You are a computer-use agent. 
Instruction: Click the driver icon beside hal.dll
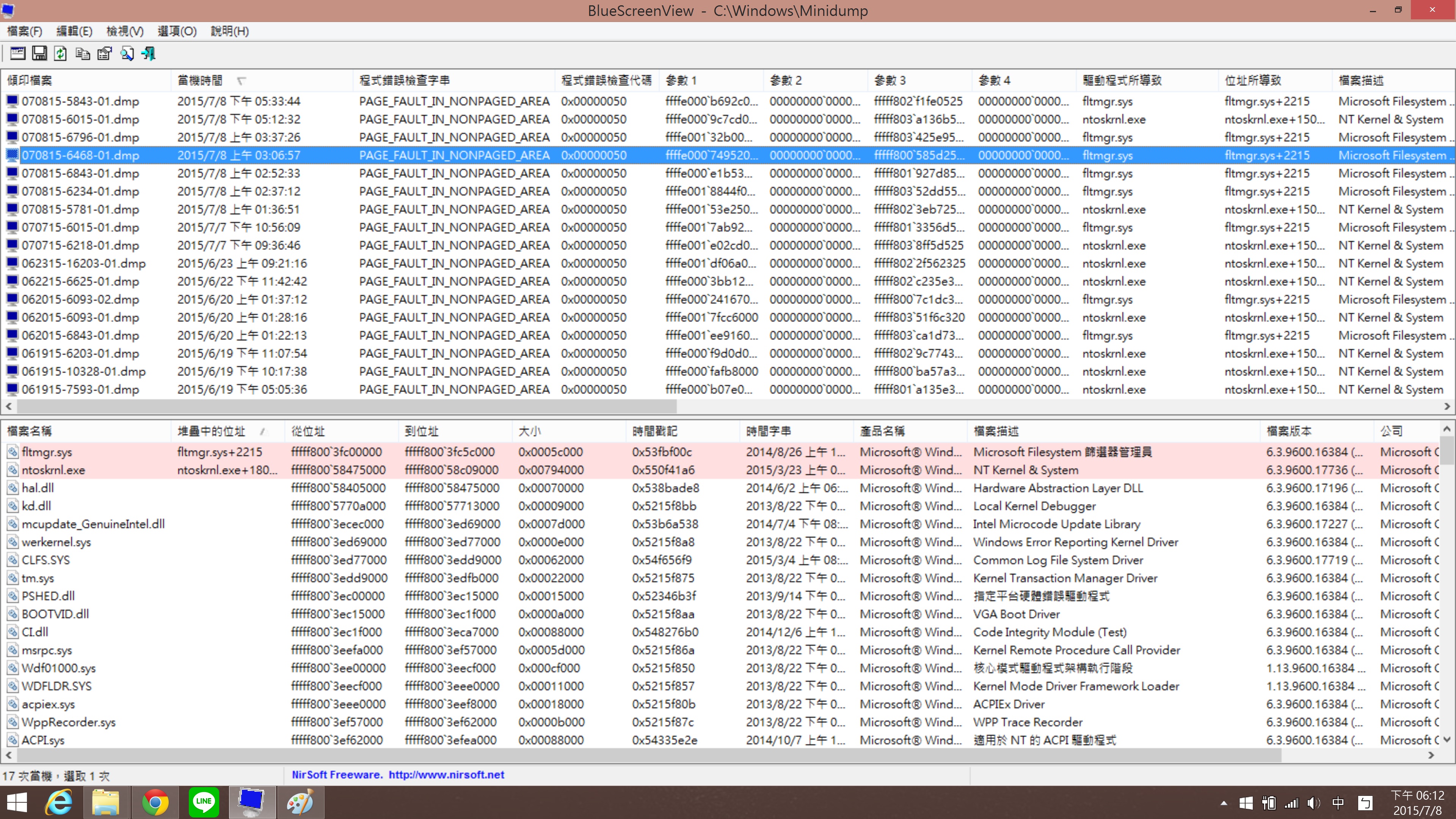coord(13,488)
